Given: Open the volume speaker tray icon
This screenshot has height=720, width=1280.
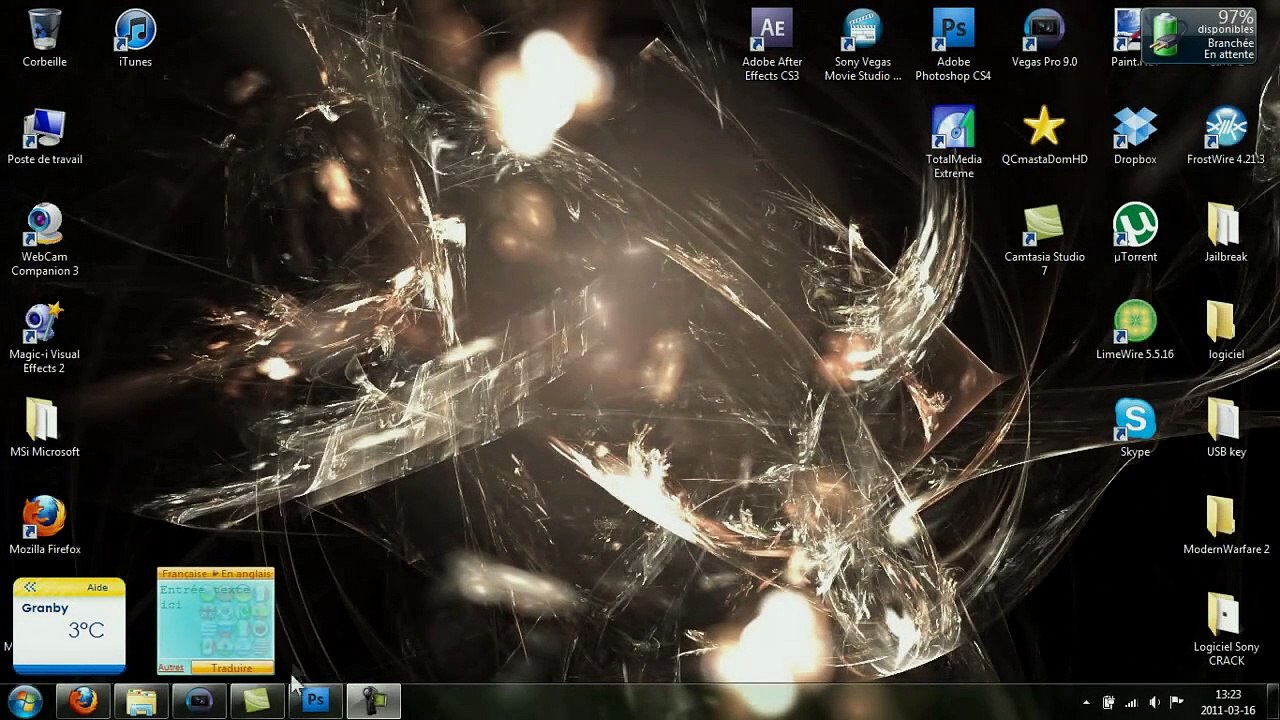Looking at the screenshot, I should click(x=1154, y=702).
